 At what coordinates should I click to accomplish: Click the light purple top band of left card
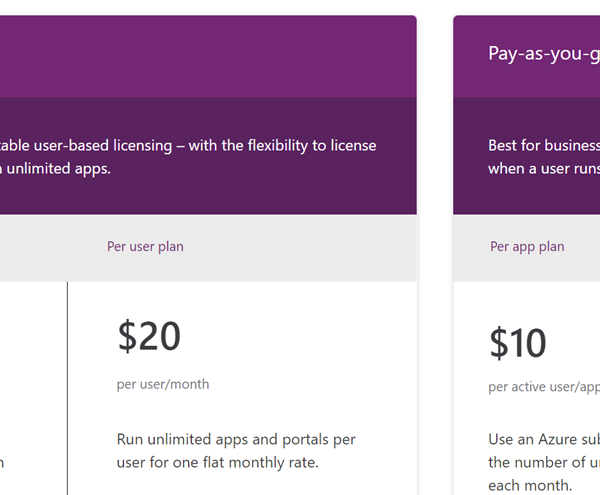[208, 57]
